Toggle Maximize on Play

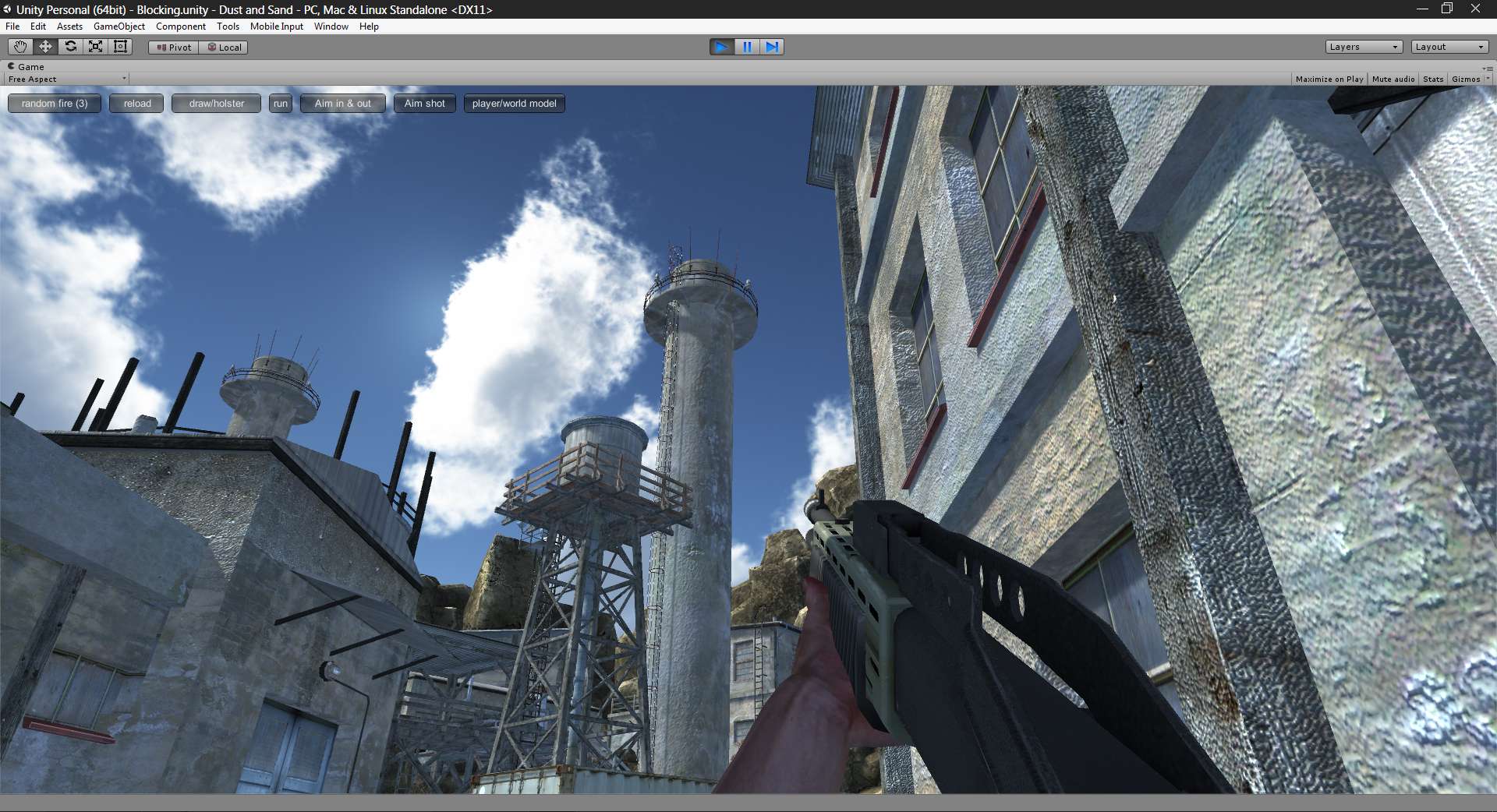[1329, 79]
